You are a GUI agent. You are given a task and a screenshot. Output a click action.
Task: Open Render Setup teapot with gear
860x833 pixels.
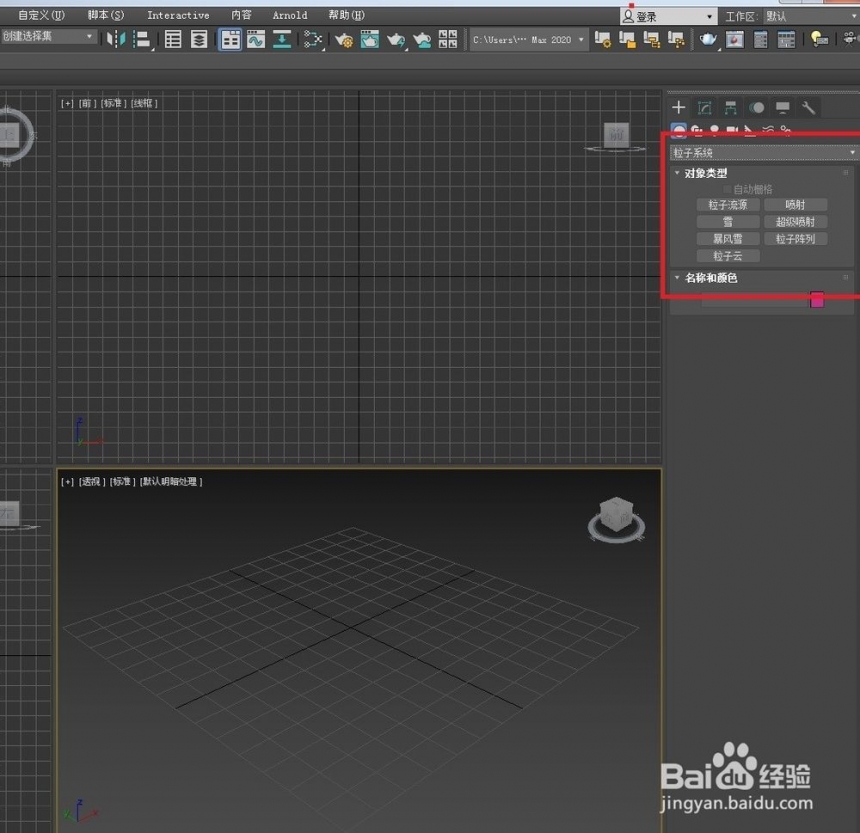coord(344,39)
